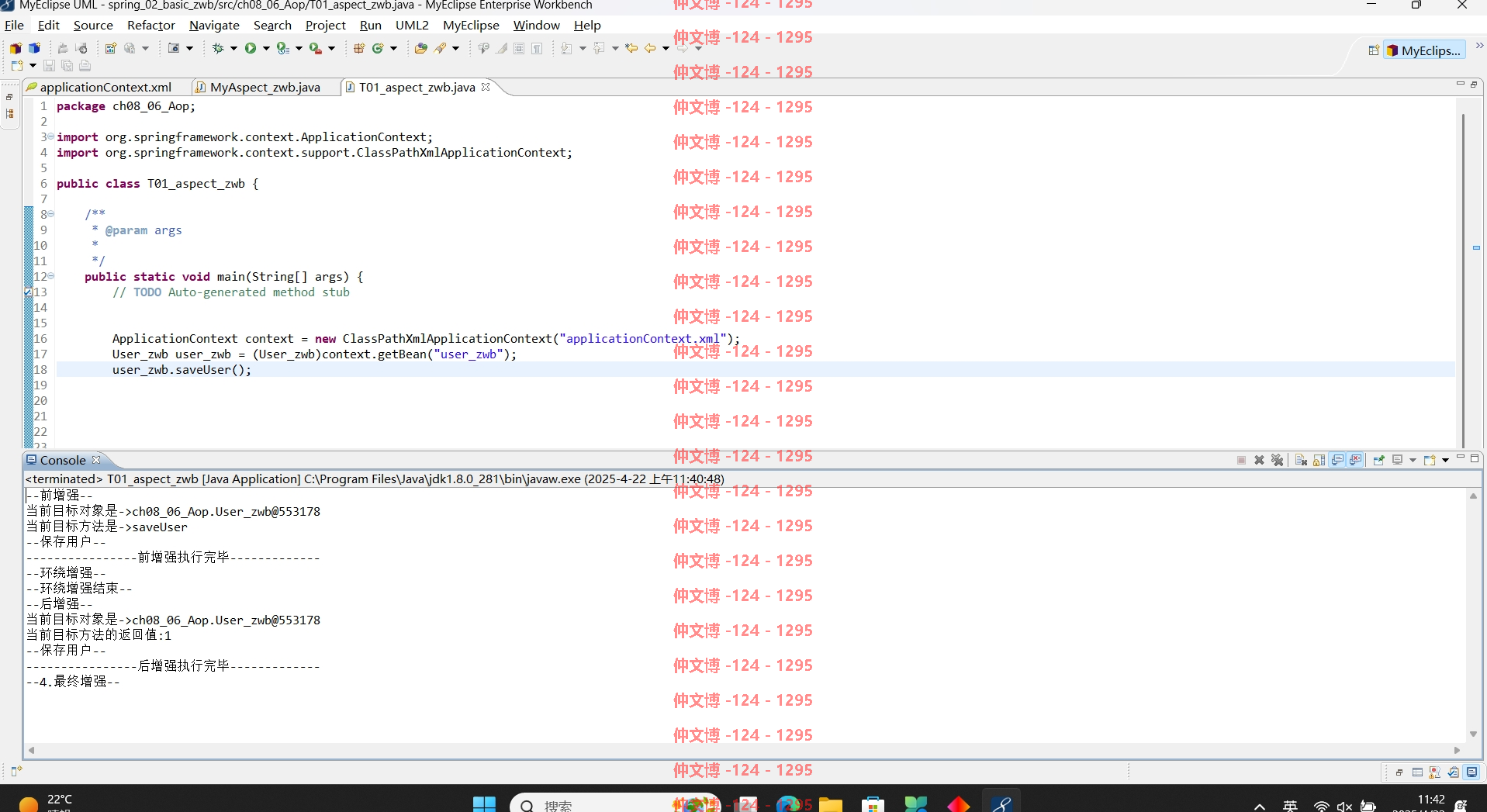Image resolution: width=1487 pixels, height=812 pixels.
Task: Close the T01_aspect_zwb.java tab
Action: [486, 87]
